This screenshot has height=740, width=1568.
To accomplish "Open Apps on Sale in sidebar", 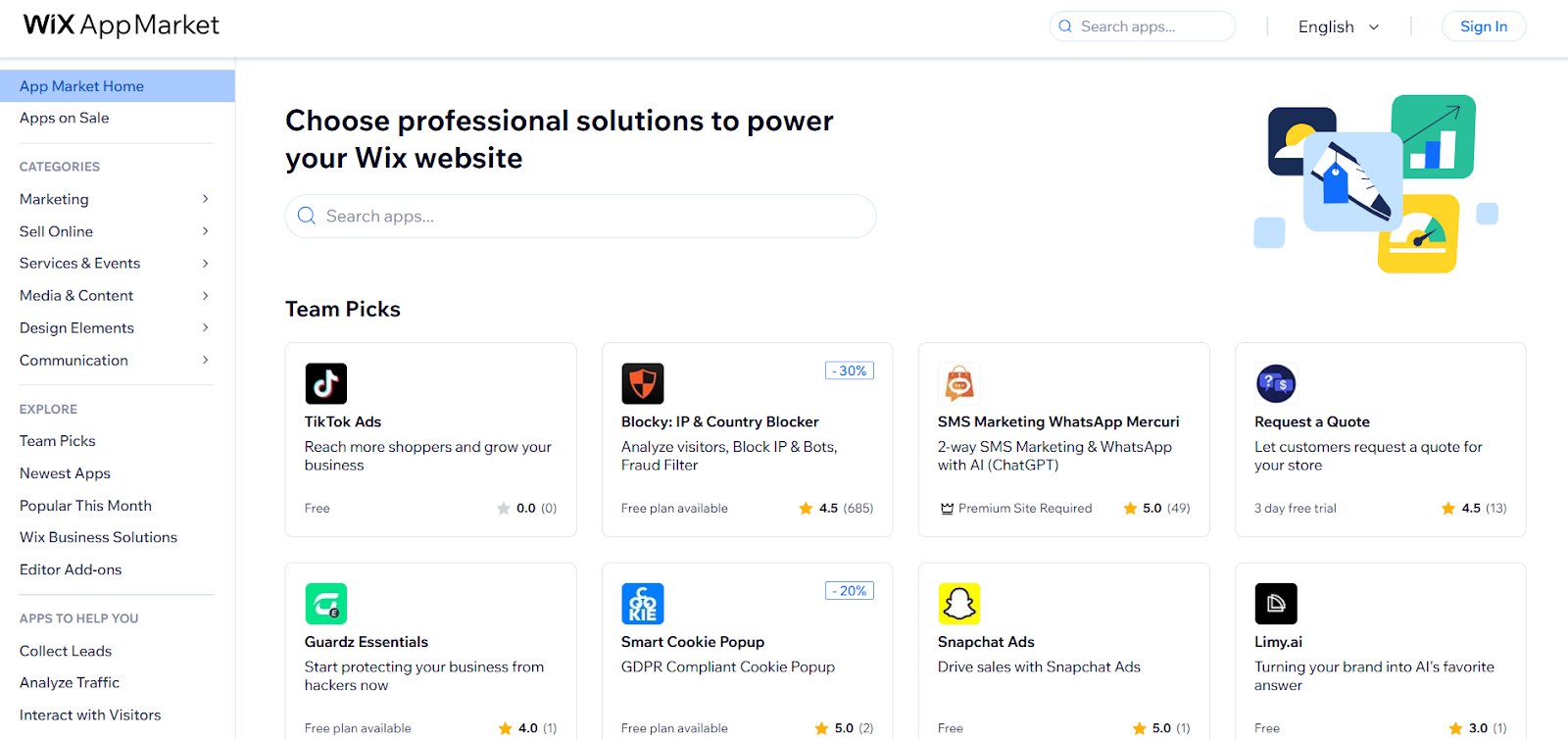I will [65, 118].
